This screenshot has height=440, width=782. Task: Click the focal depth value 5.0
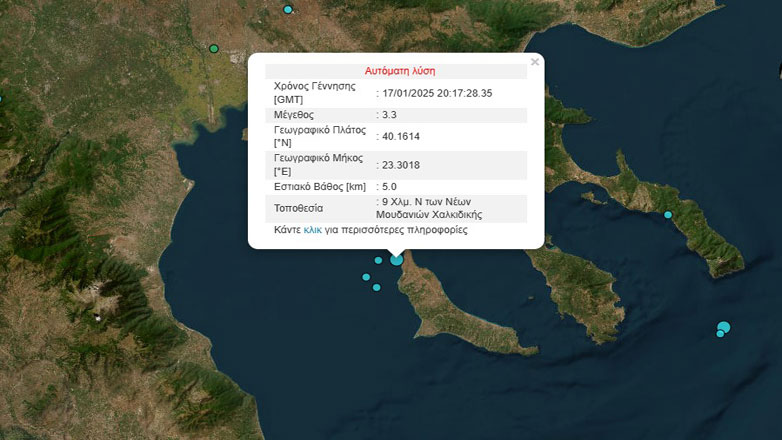(x=389, y=187)
